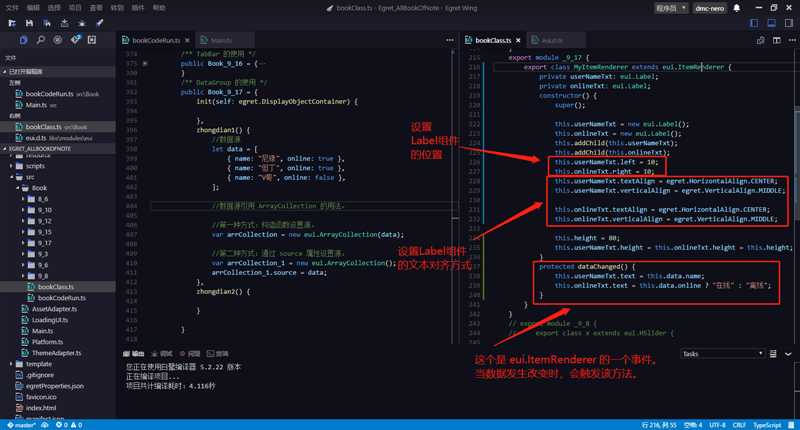Image resolution: width=800 pixels, height=430 pixels.
Task: Collapse the open editors section header
Action: coord(58,71)
